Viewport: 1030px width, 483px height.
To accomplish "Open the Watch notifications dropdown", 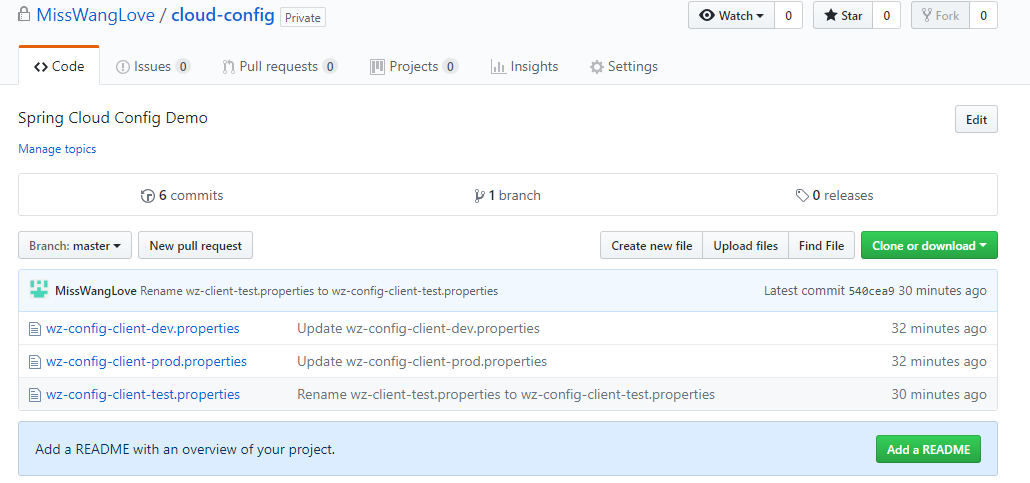I will tap(731, 15).
